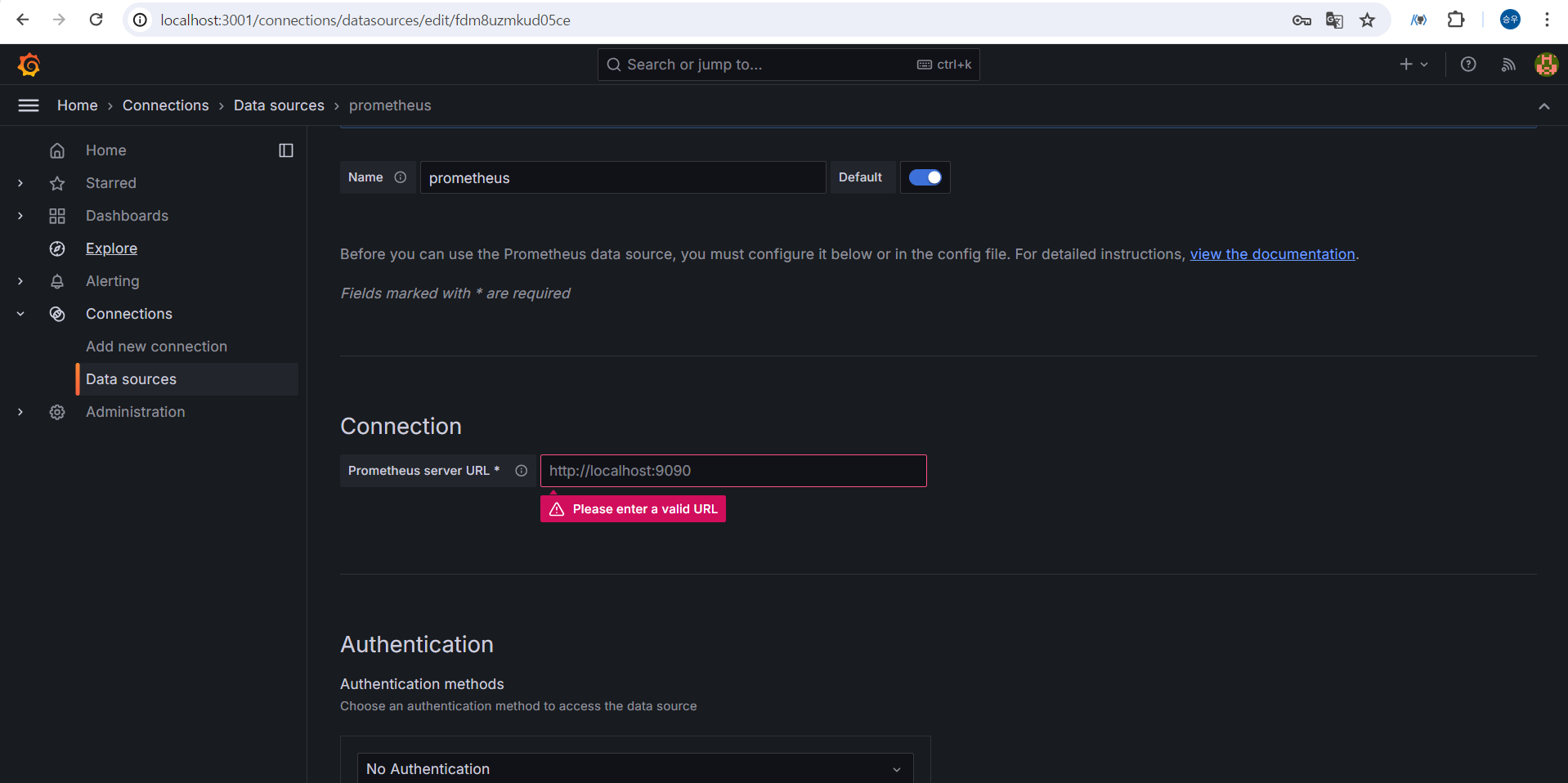Show info tooltip next to Name
This screenshot has width=1568, height=783.
click(x=401, y=177)
